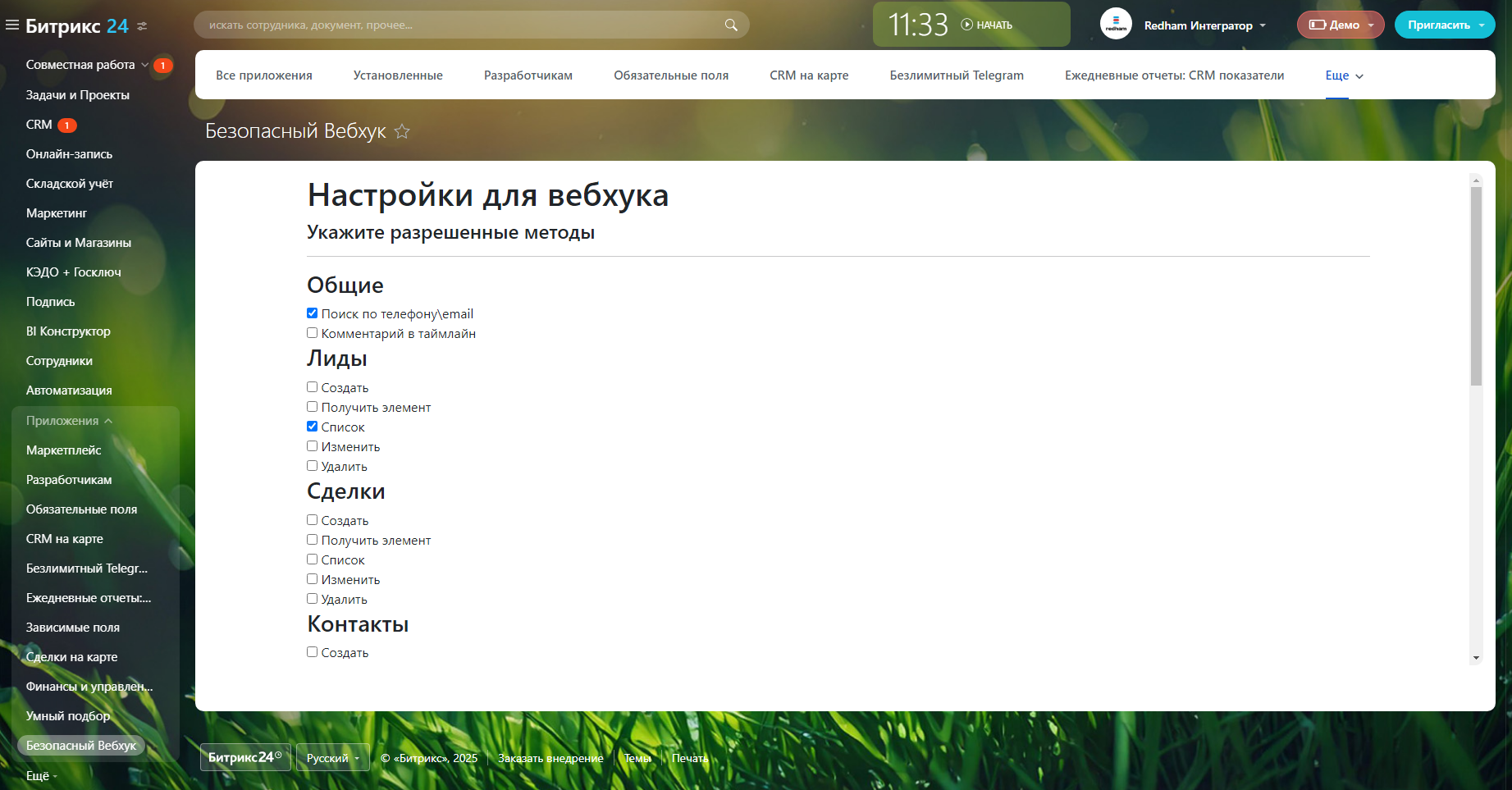Open the Разработчикам tab
Viewport: 1512px width, 790px height.
tap(528, 75)
